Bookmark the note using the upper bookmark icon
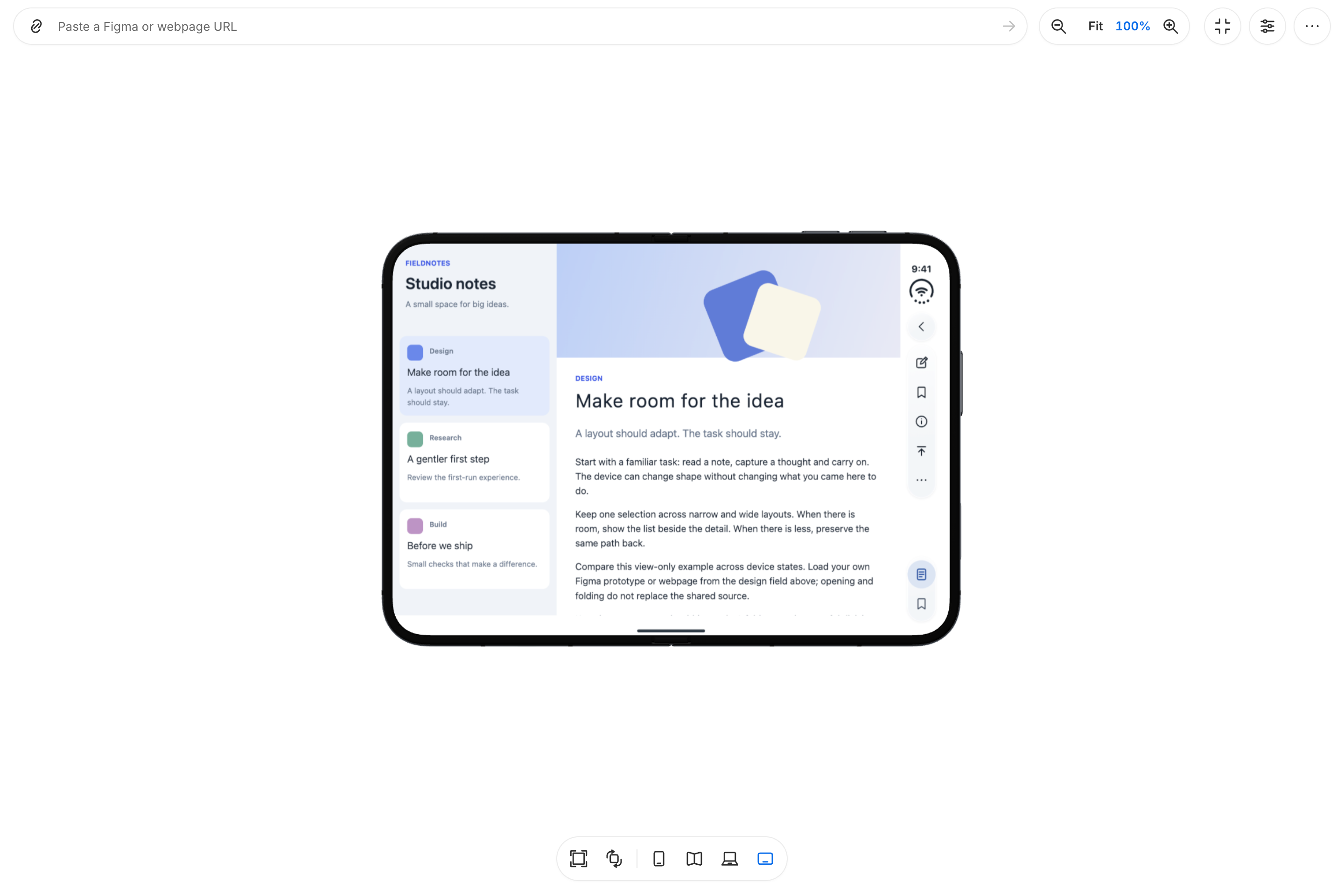 [921, 392]
